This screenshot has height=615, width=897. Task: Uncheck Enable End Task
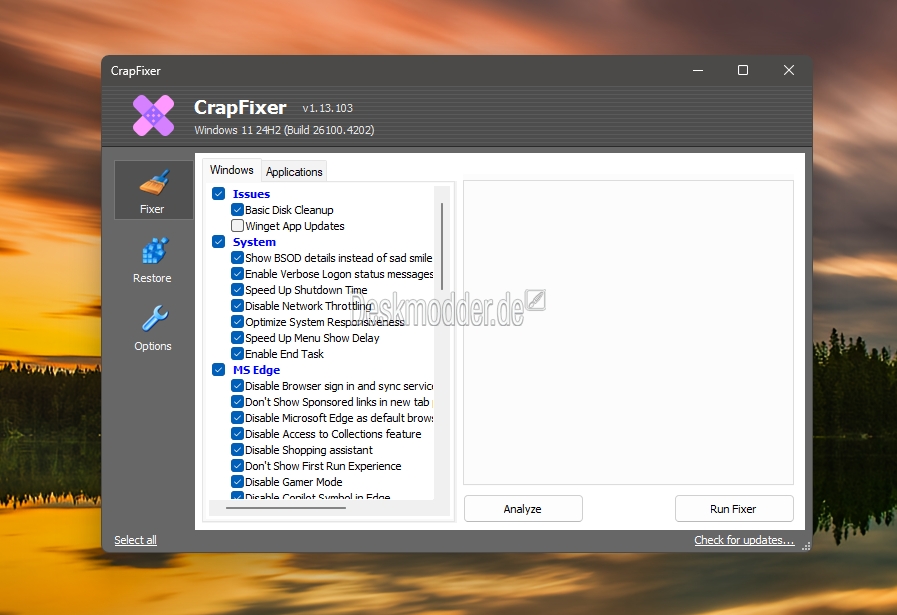pos(237,354)
